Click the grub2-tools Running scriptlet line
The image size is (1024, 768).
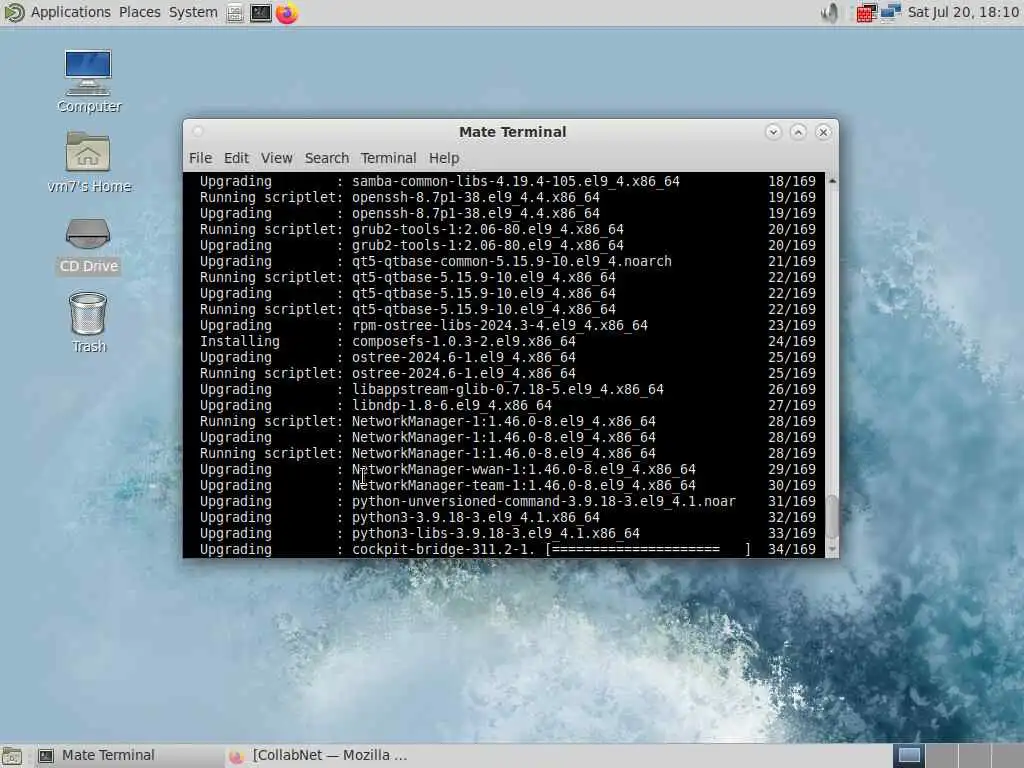coord(507,229)
